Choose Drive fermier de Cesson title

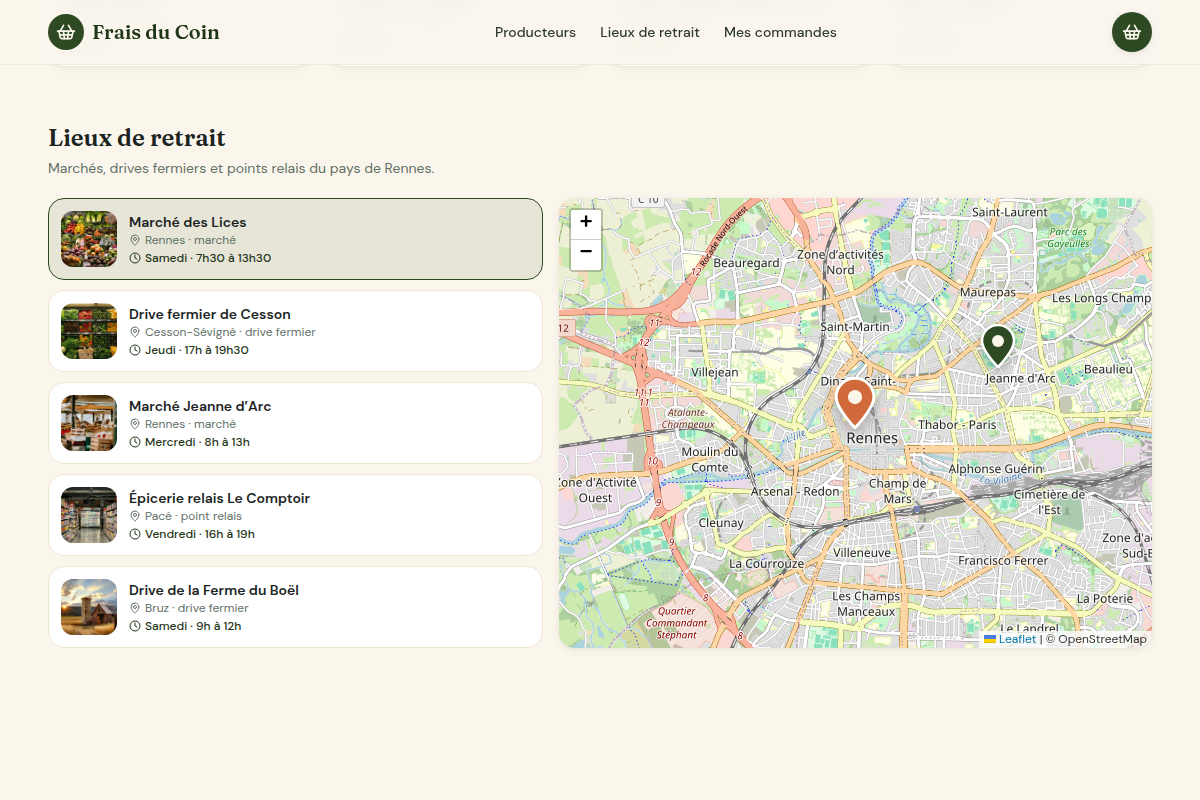coord(210,314)
